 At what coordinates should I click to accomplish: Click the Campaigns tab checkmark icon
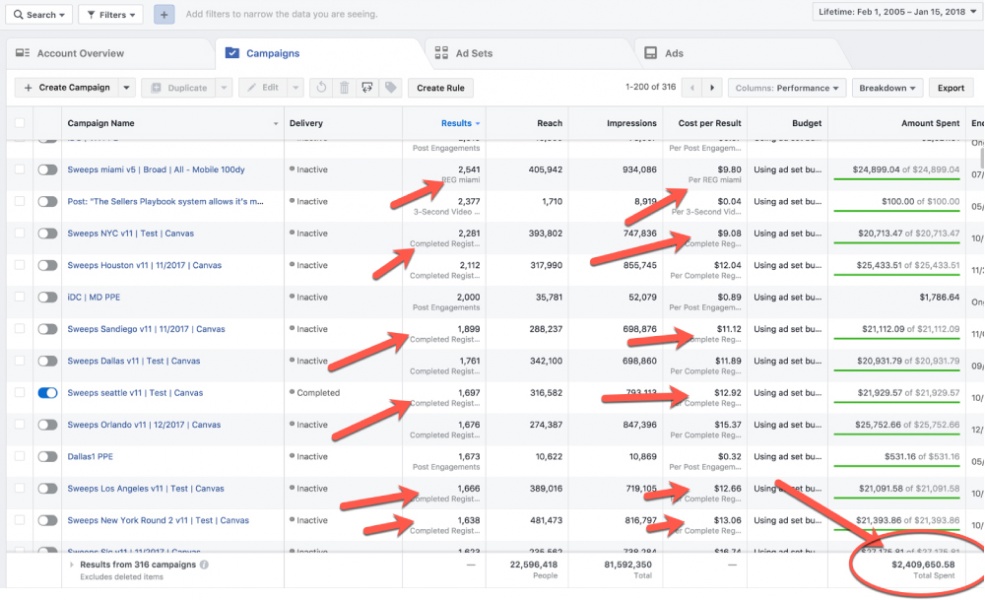click(x=232, y=53)
